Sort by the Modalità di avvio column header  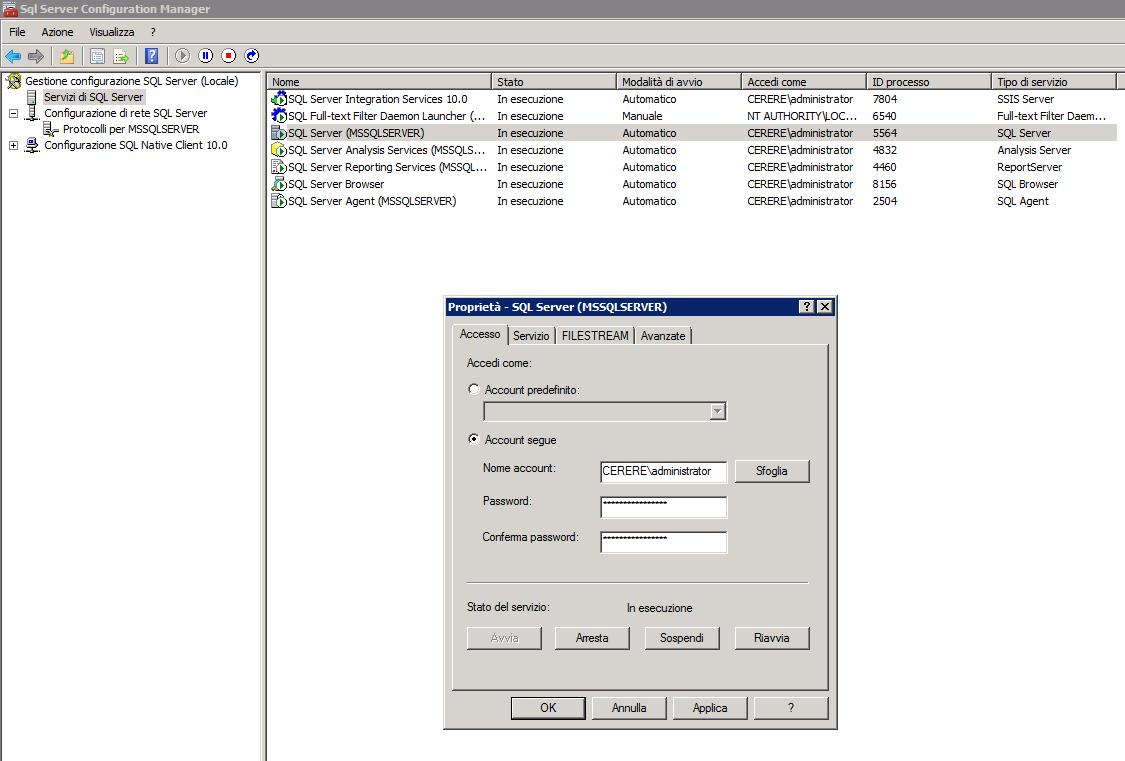point(678,82)
